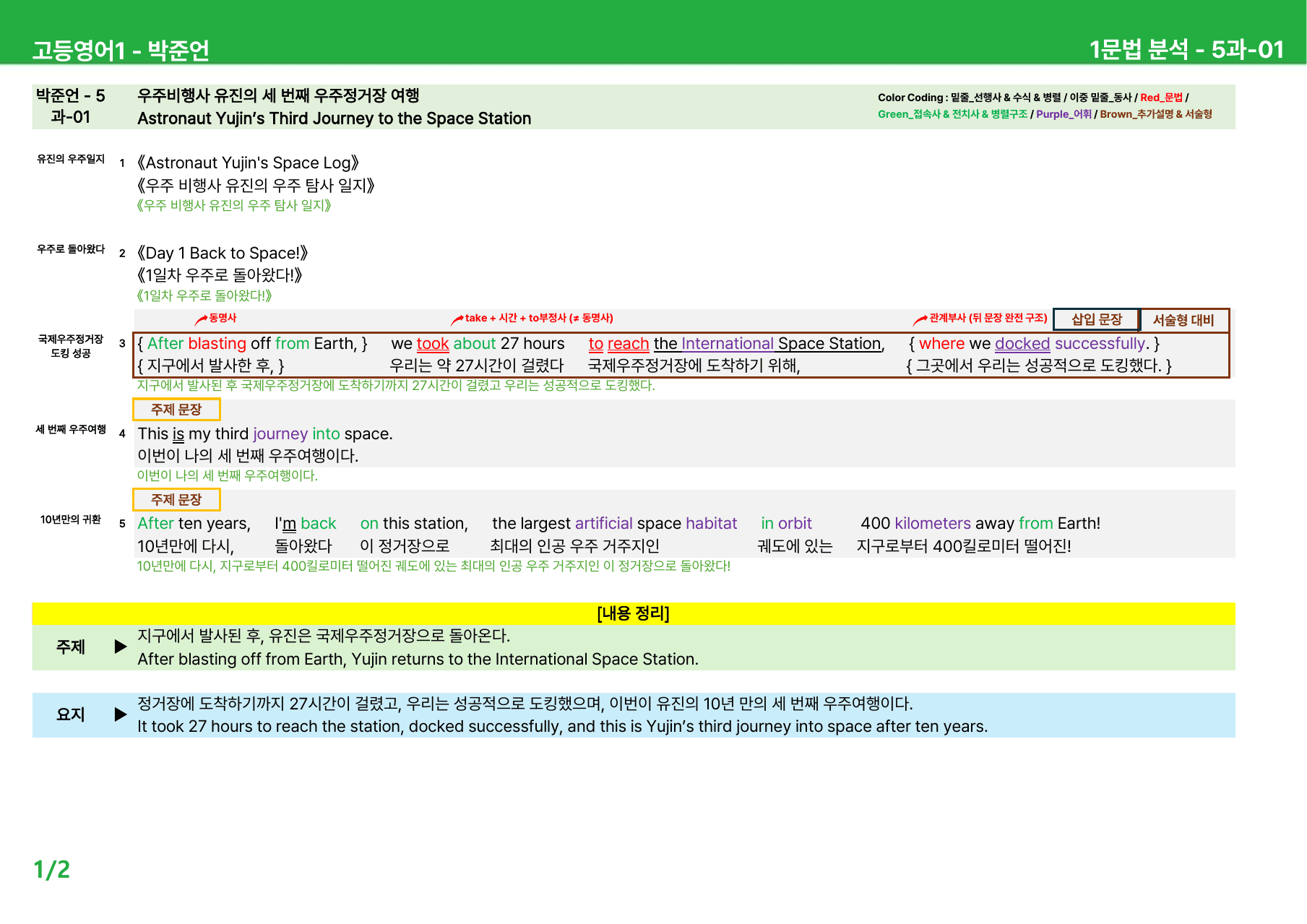This screenshot has width=1307, height=924.
Task: Click the side label 10년만의 귀환
Action: [71, 520]
